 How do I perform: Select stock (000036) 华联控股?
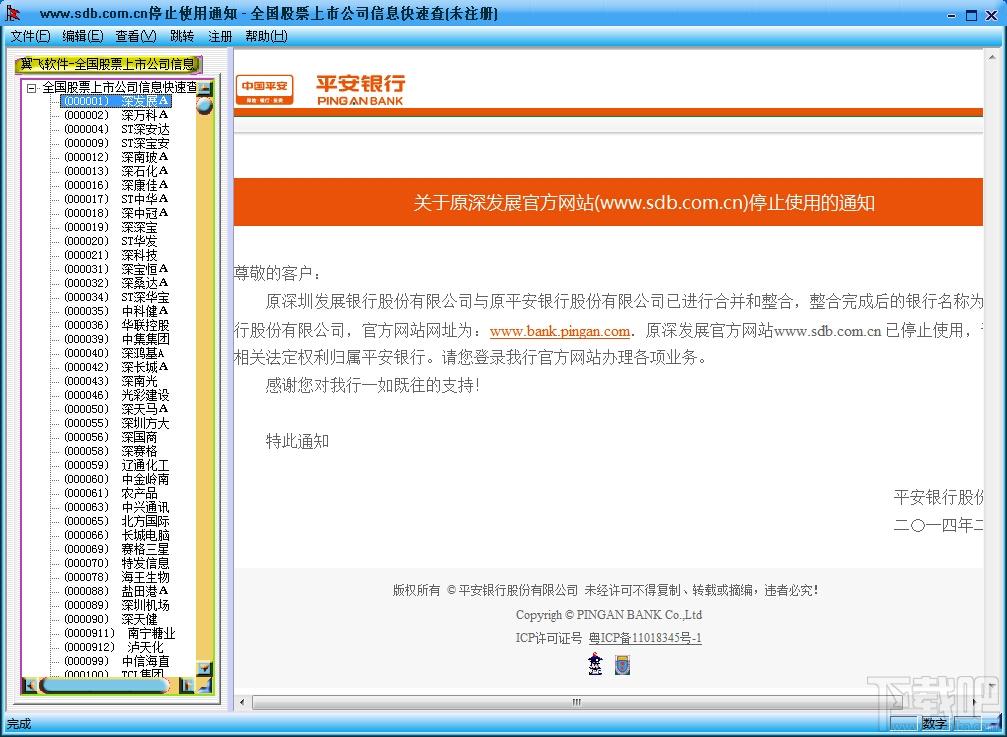click(x=117, y=325)
